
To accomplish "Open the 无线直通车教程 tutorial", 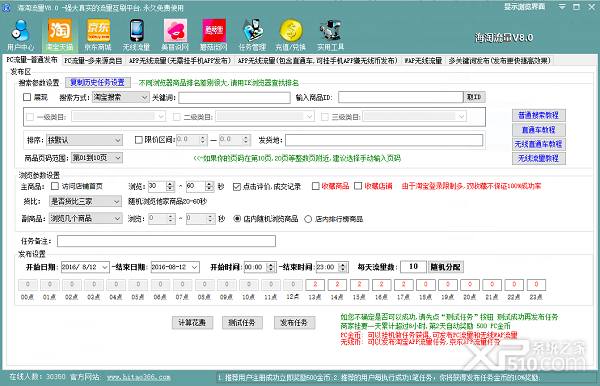I will pyautogui.click(x=539, y=144).
